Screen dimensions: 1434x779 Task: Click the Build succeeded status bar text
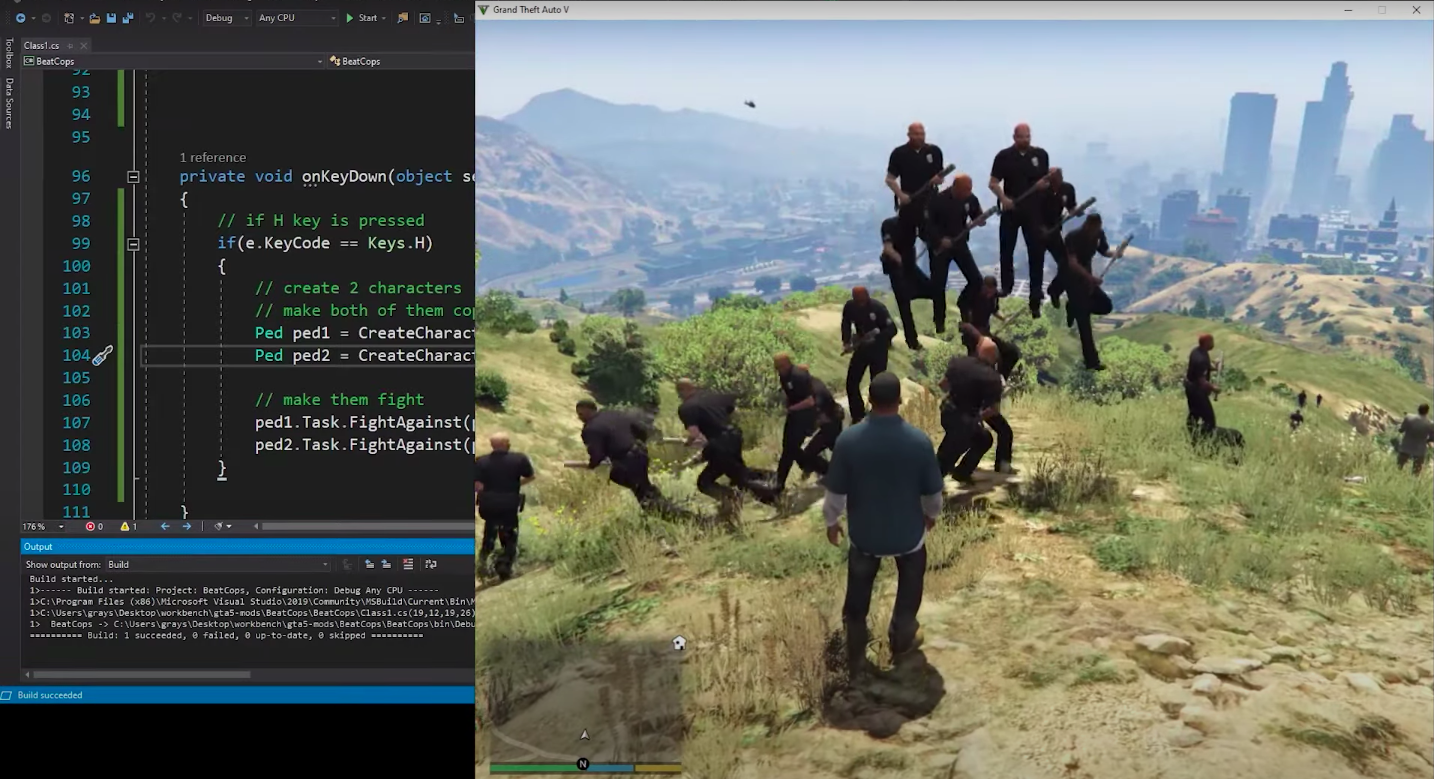[x=50, y=695]
